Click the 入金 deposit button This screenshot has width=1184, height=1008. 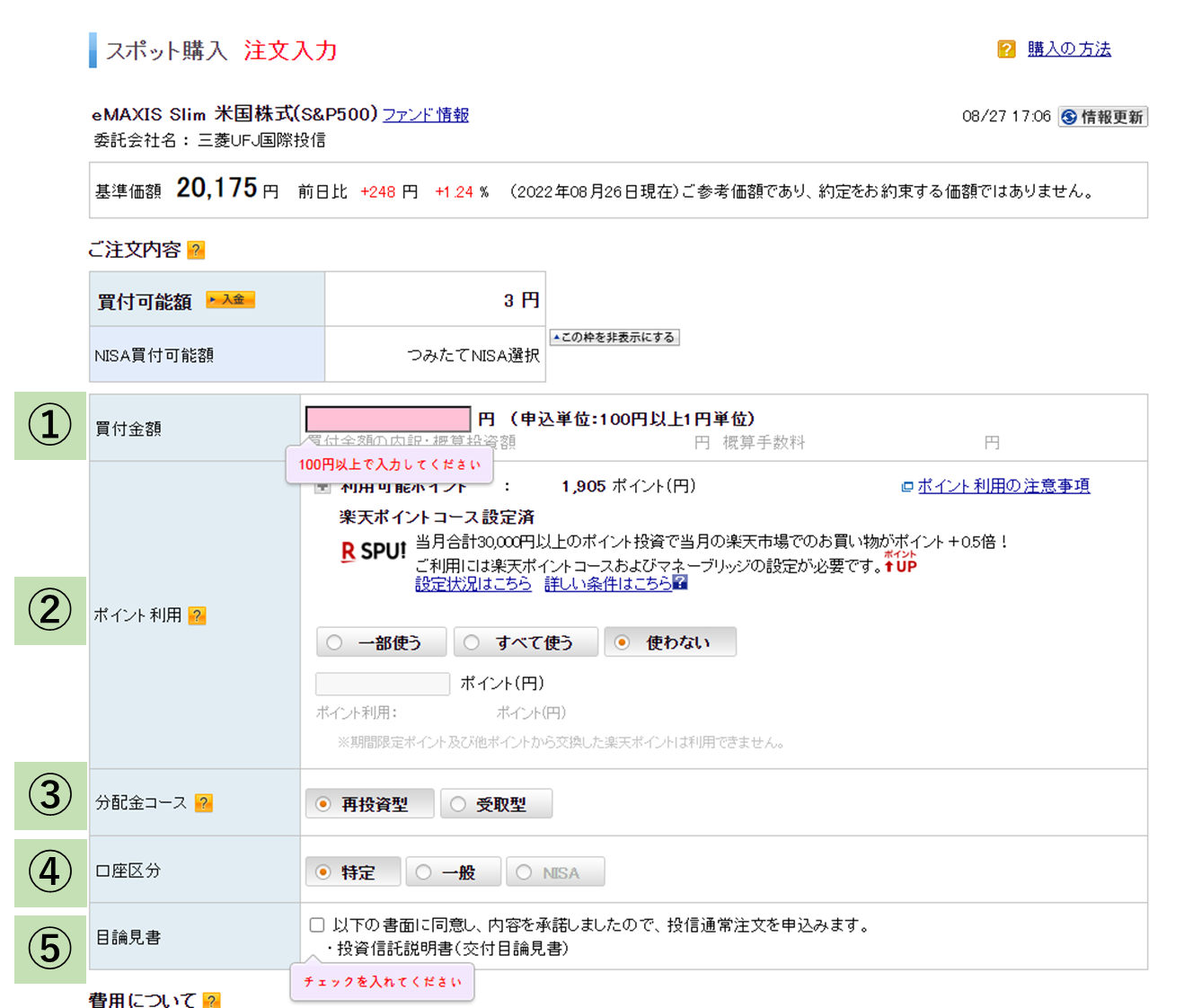[231, 299]
